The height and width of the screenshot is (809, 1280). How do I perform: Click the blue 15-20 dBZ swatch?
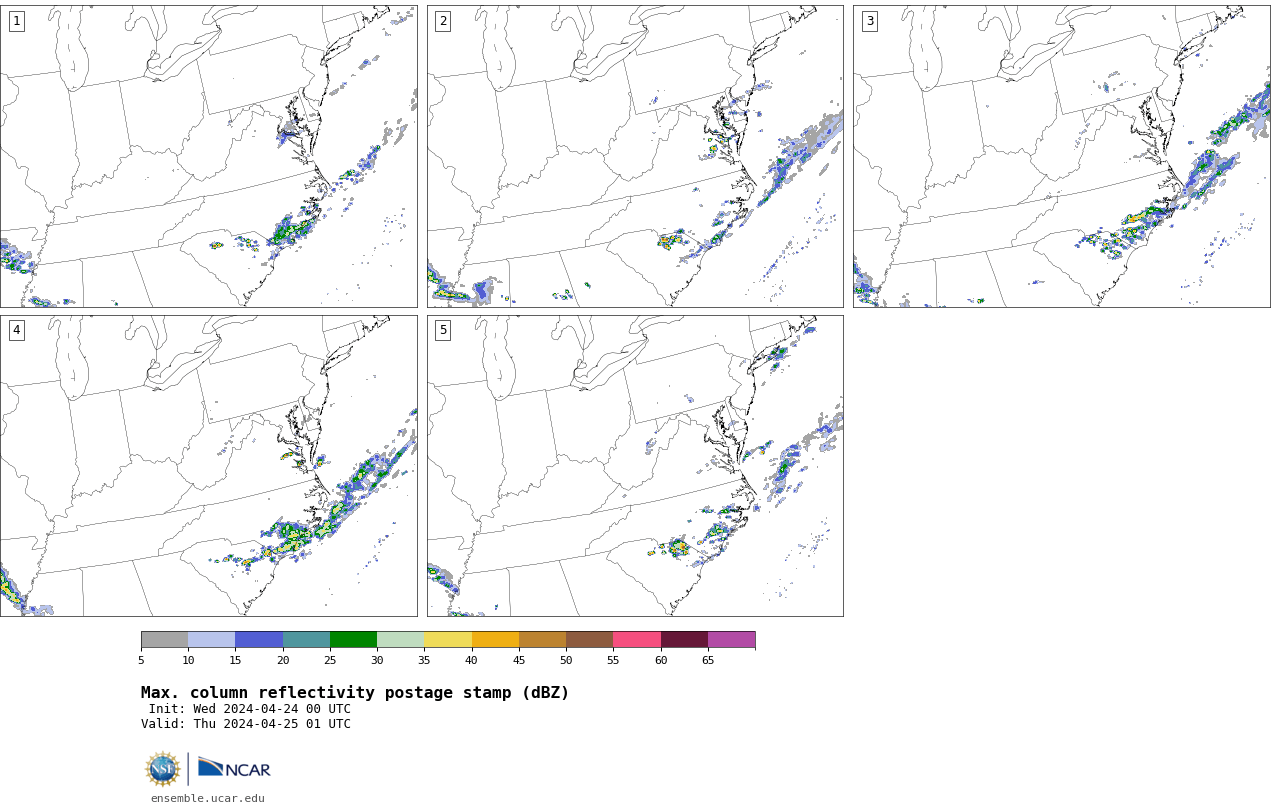(x=259, y=640)
